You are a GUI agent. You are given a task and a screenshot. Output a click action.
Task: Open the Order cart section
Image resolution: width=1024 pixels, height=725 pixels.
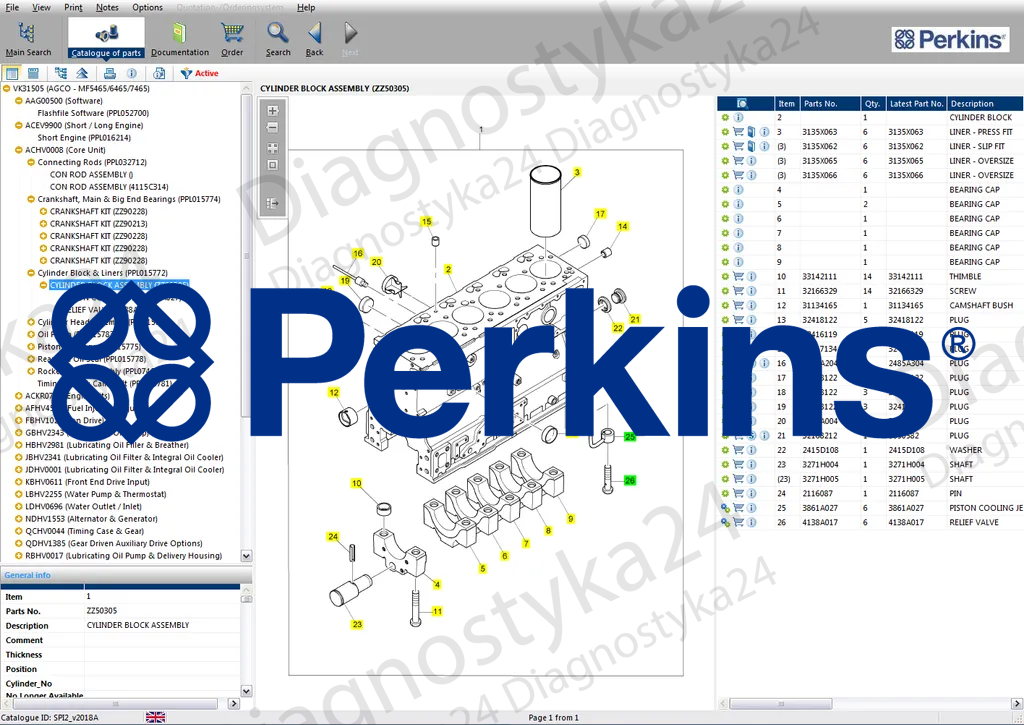point(232,39)
